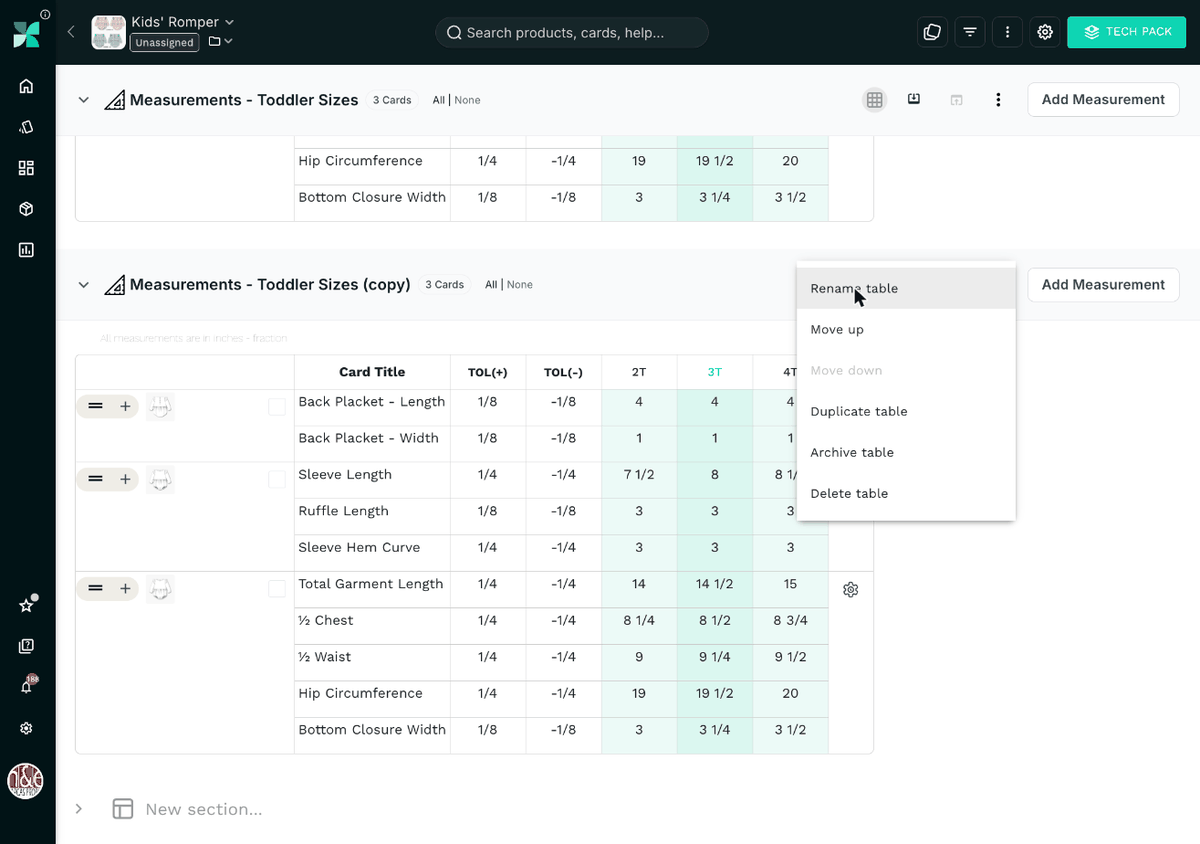Click Add Measurement in Toddler Sizes (copy) section
The image size is (1200, 844).
tap(1103, 285)
